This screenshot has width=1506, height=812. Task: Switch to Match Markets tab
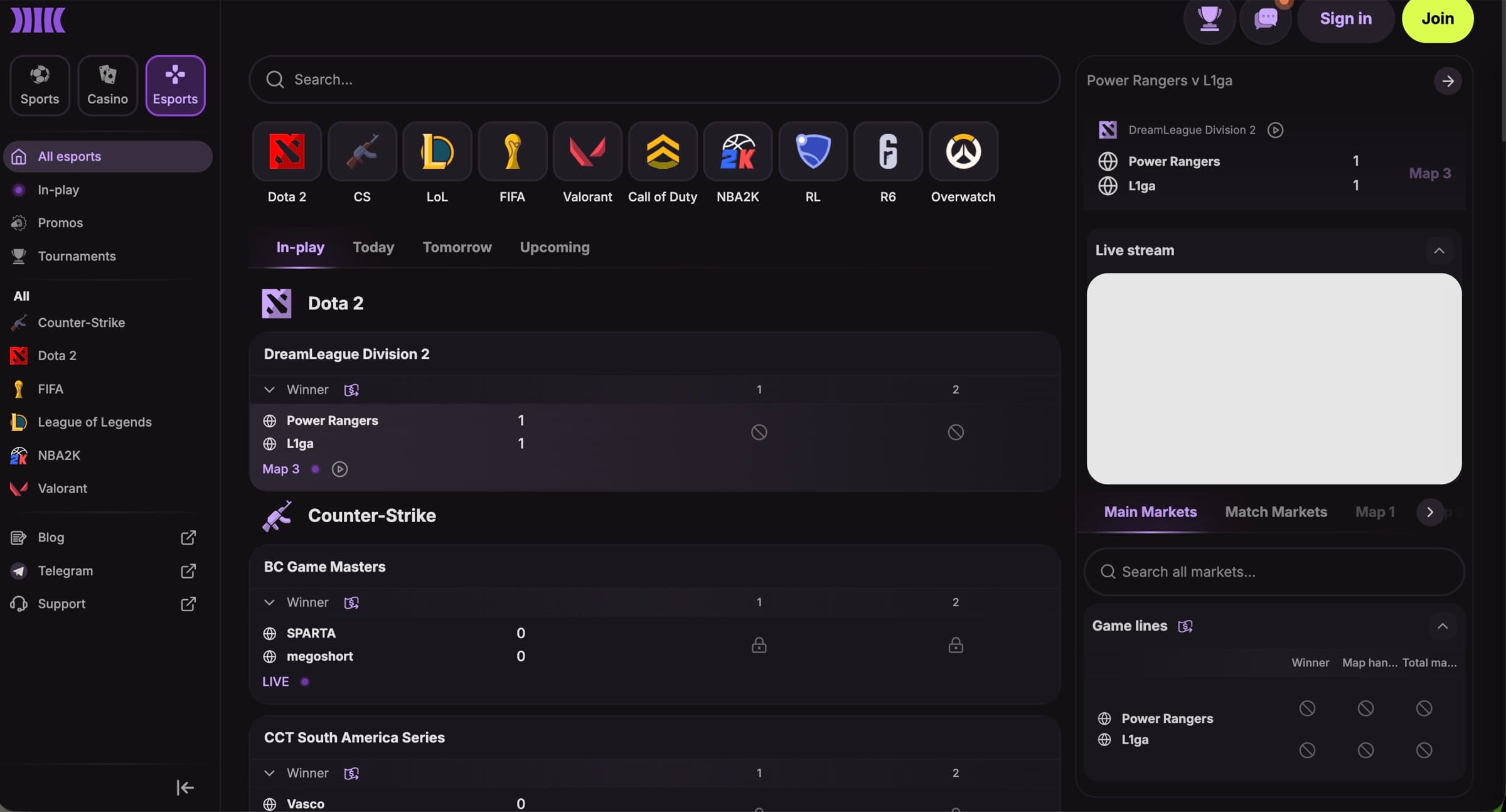click(x=1276, y=512)
